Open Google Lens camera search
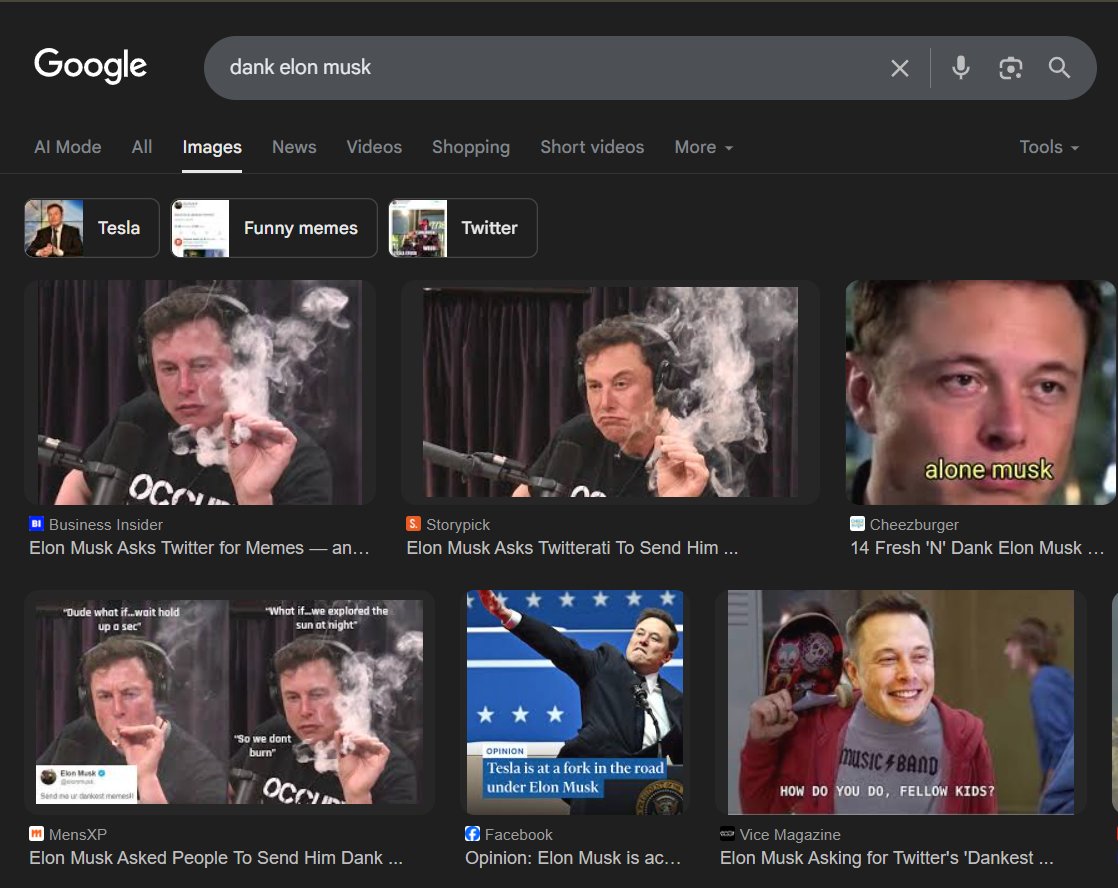 point(1010,68)
